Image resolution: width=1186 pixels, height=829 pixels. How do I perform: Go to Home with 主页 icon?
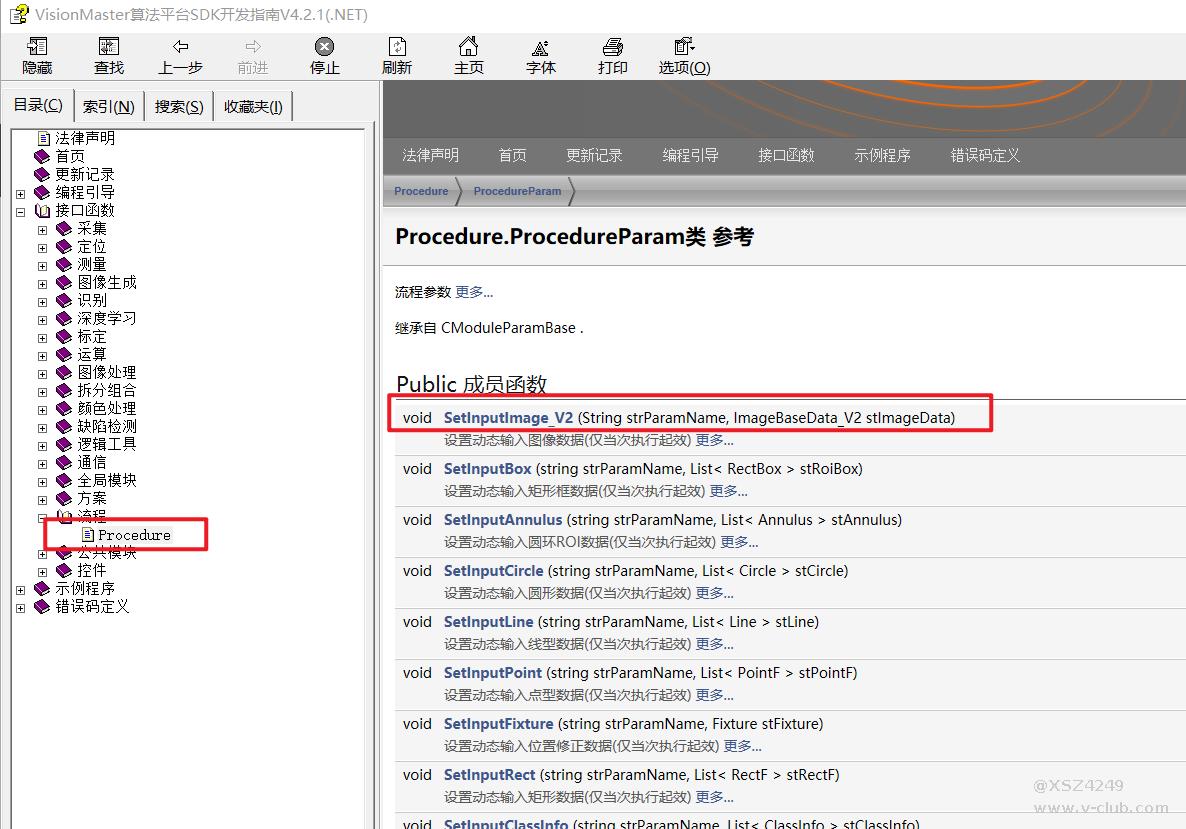pyautogui.click(x=469, y=47)
